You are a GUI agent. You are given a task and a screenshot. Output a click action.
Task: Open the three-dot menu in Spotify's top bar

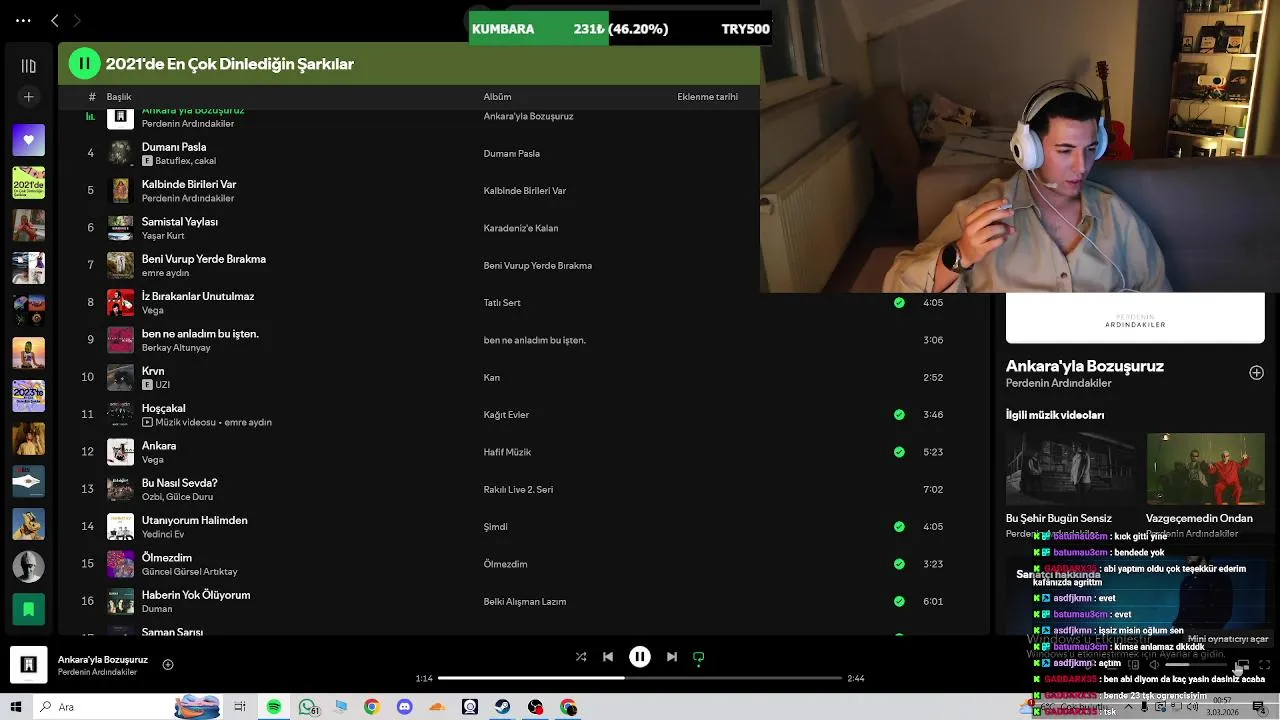(23, 20)
